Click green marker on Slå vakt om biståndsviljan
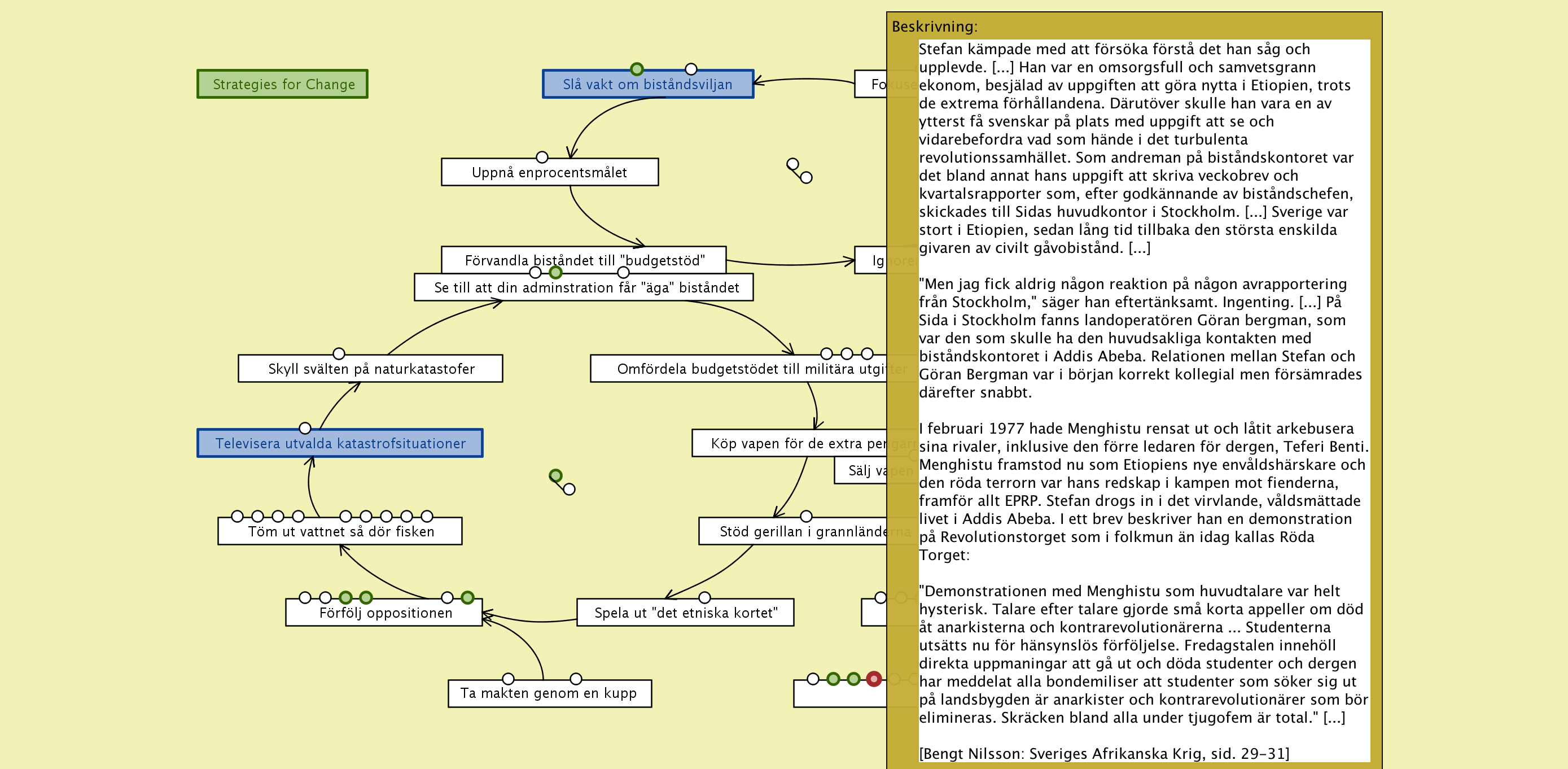The width and height of the screenshot is (1568, 769). tap(637, 69)
